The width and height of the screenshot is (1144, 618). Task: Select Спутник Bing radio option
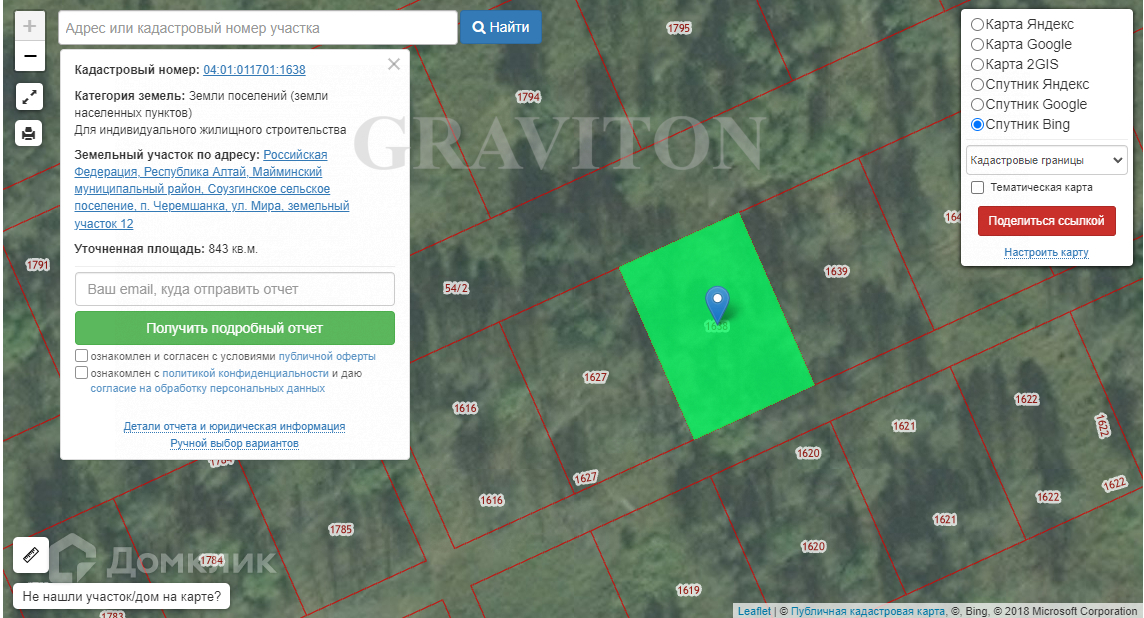click(x=978, y=125)
